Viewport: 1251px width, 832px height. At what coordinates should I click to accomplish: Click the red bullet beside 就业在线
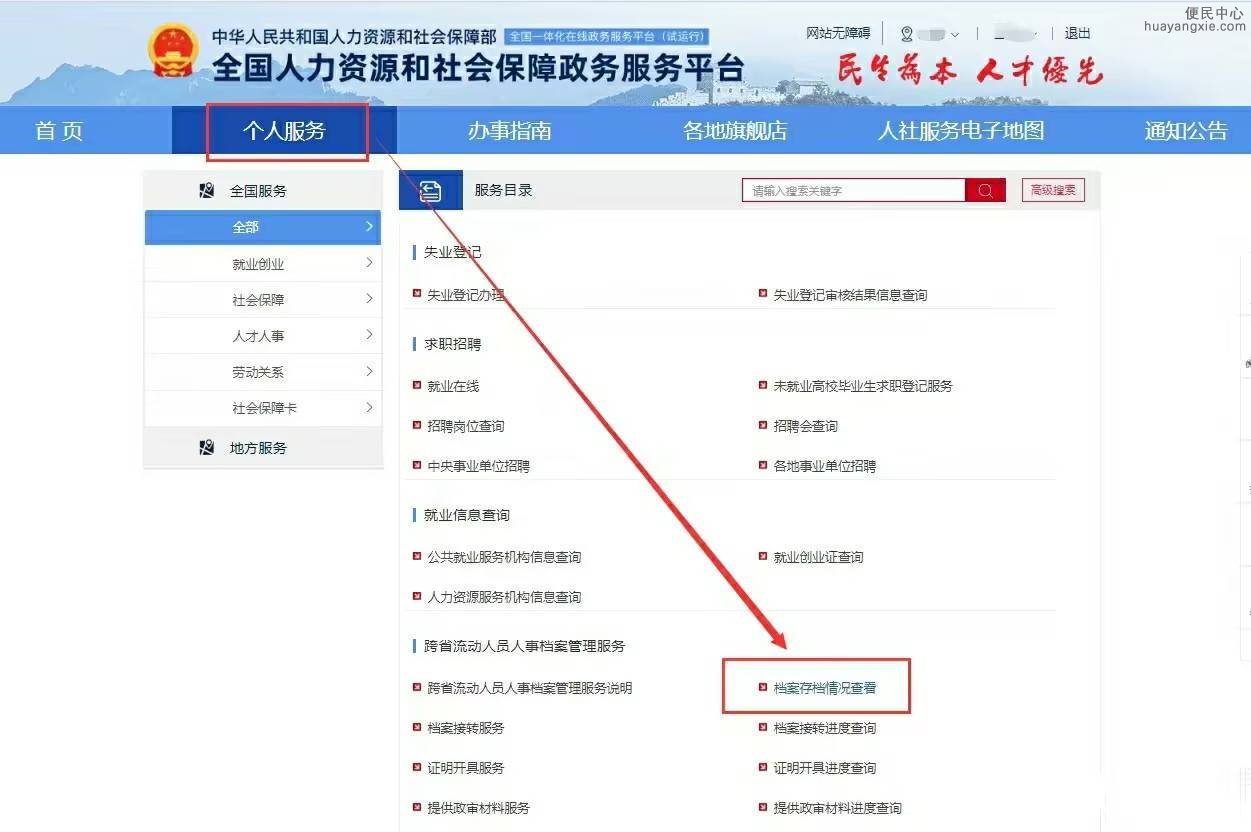tap(418, 385)
